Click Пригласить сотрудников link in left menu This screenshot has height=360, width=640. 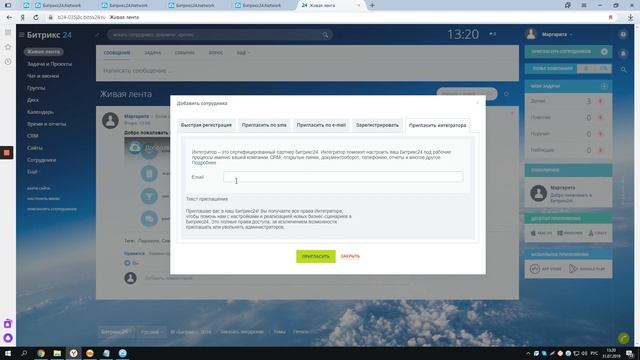pos(52,209)
